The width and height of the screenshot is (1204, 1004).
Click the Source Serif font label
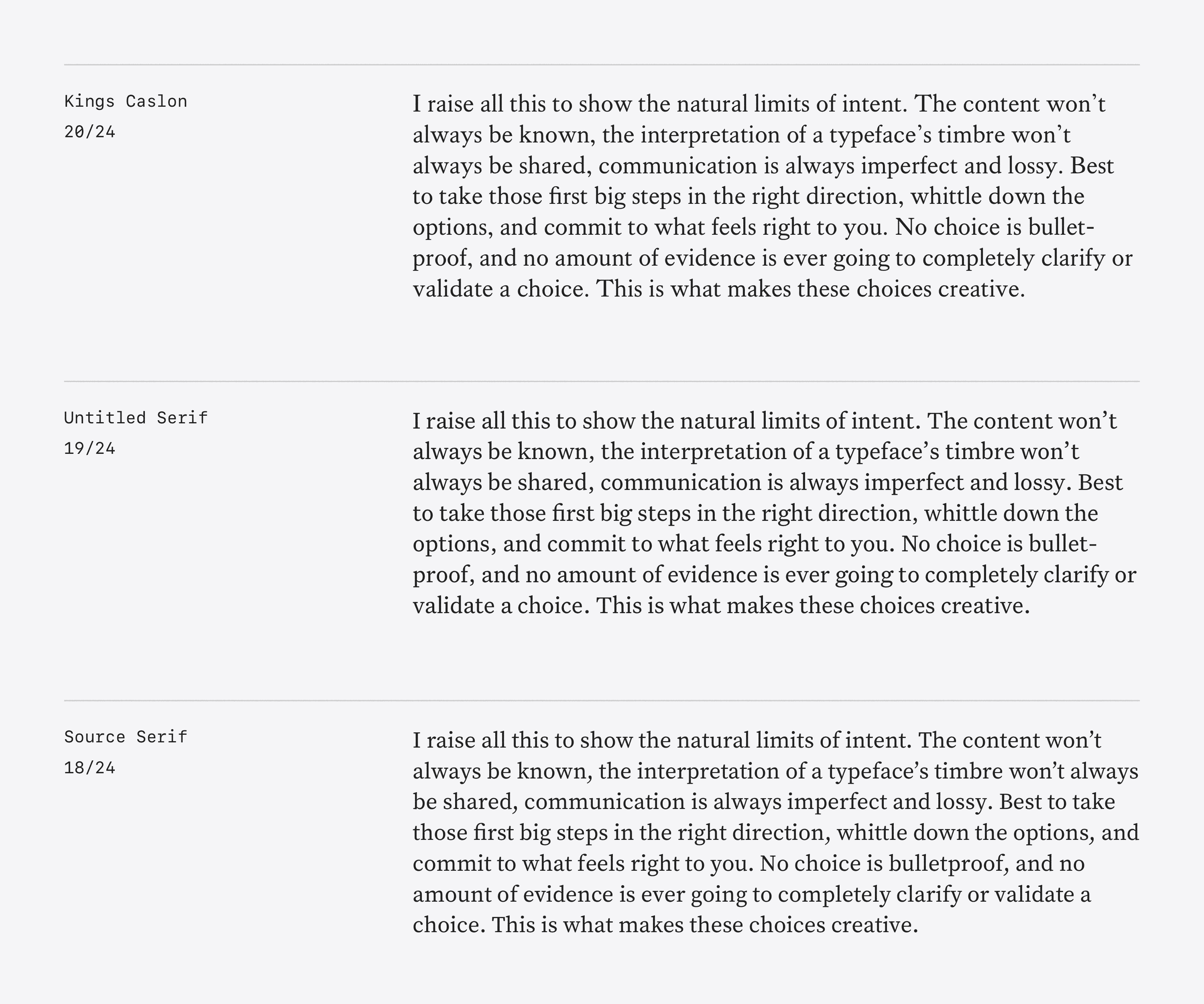coord(126,737)
